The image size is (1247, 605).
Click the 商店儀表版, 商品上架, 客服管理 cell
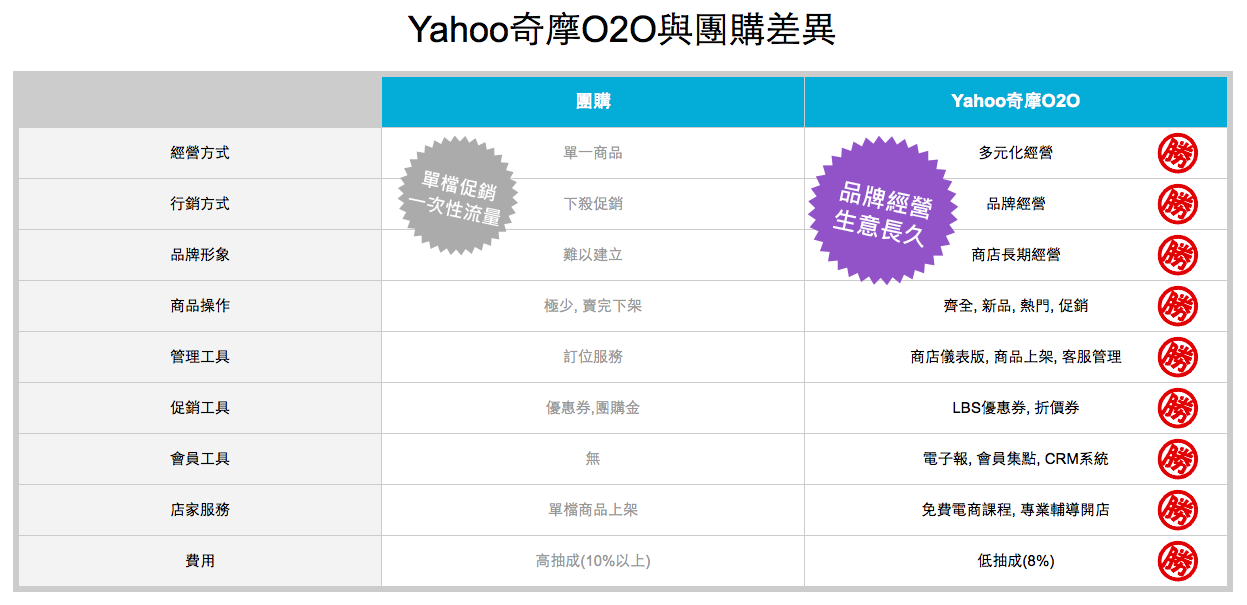[1015, 357]
